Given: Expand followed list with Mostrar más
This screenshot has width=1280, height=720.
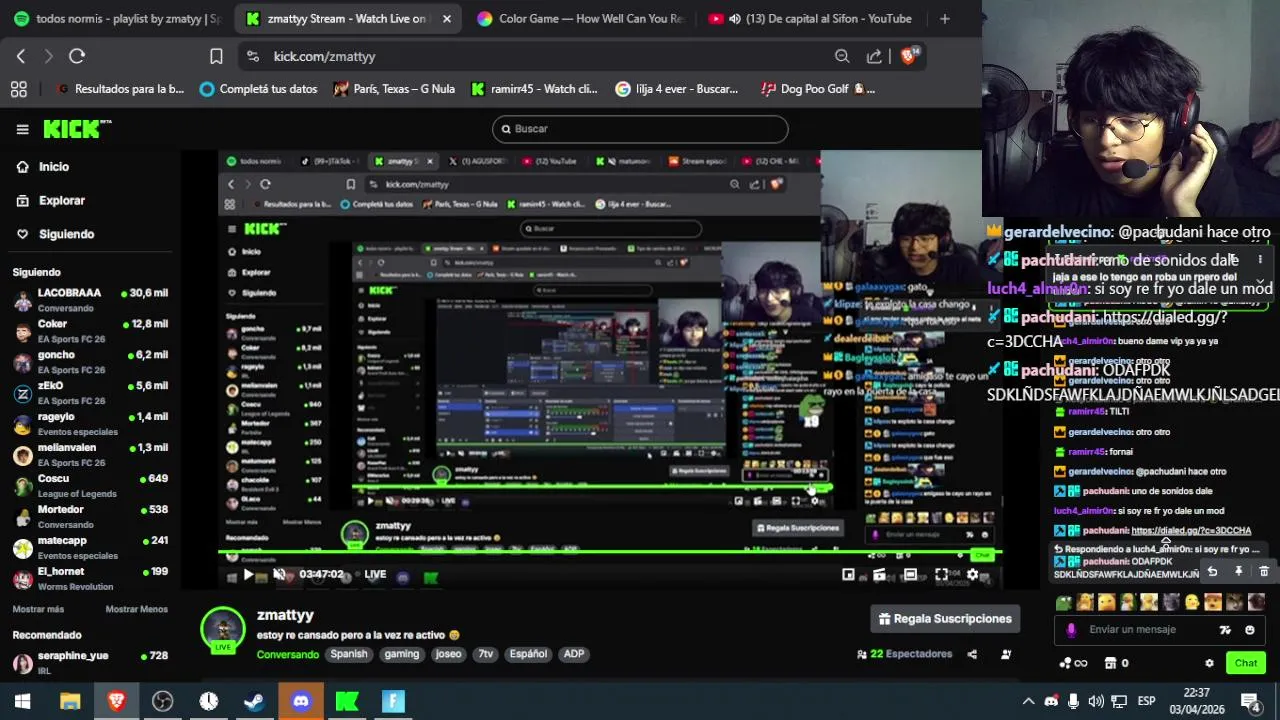Looking at the screenshot, I should pyautogui.click(x=38, y=609).
